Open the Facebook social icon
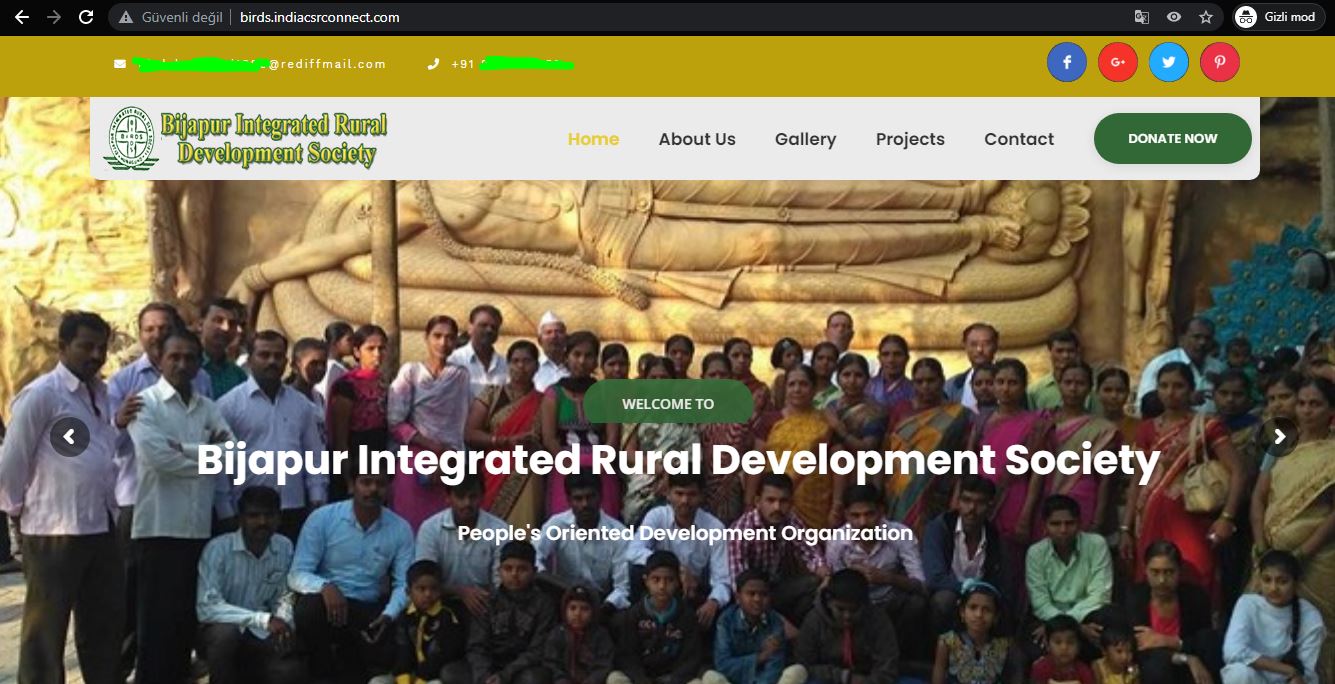This screenshot has width=1335, height=684. click(1066, 62)
